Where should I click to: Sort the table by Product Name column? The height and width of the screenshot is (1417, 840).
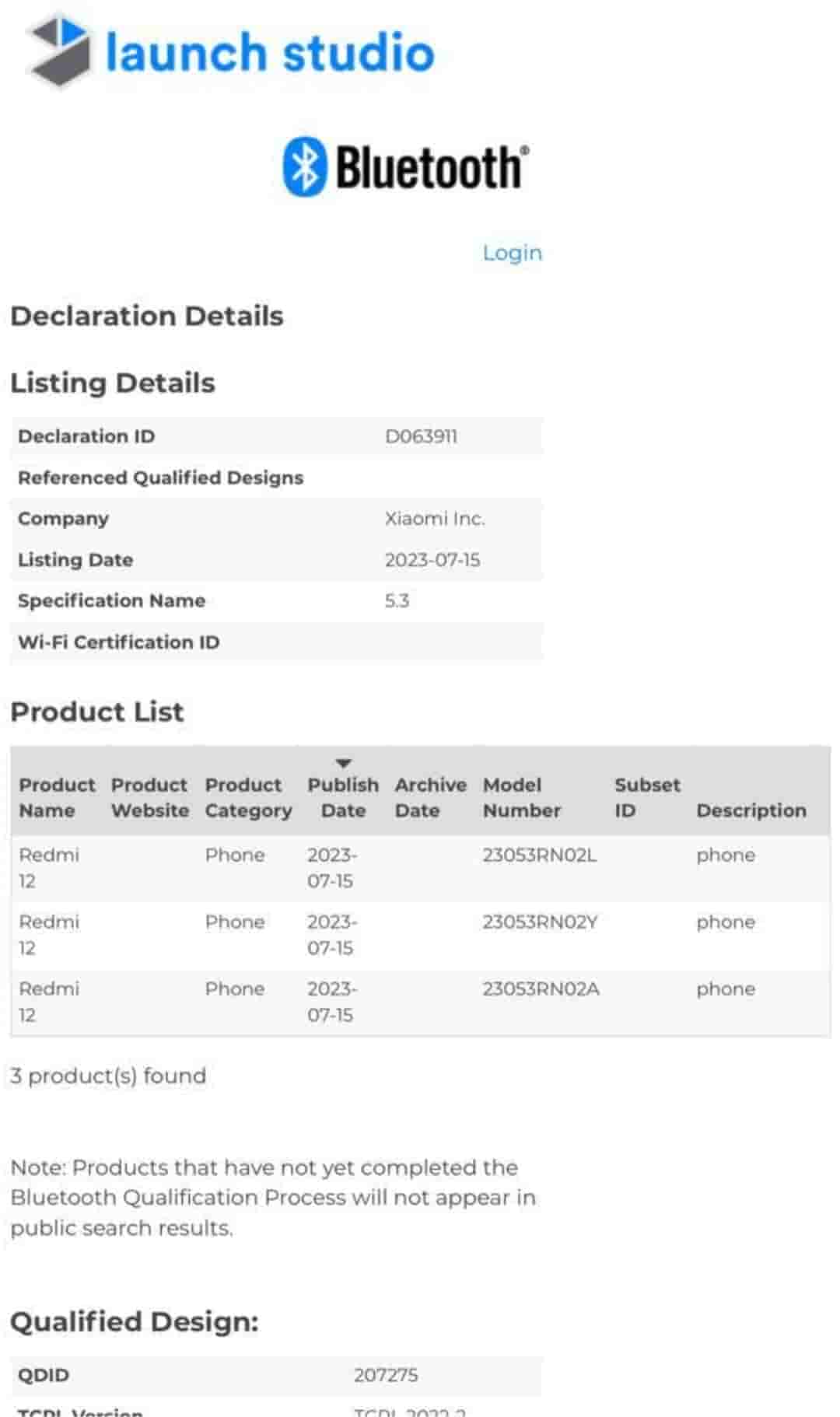point(56,797)
